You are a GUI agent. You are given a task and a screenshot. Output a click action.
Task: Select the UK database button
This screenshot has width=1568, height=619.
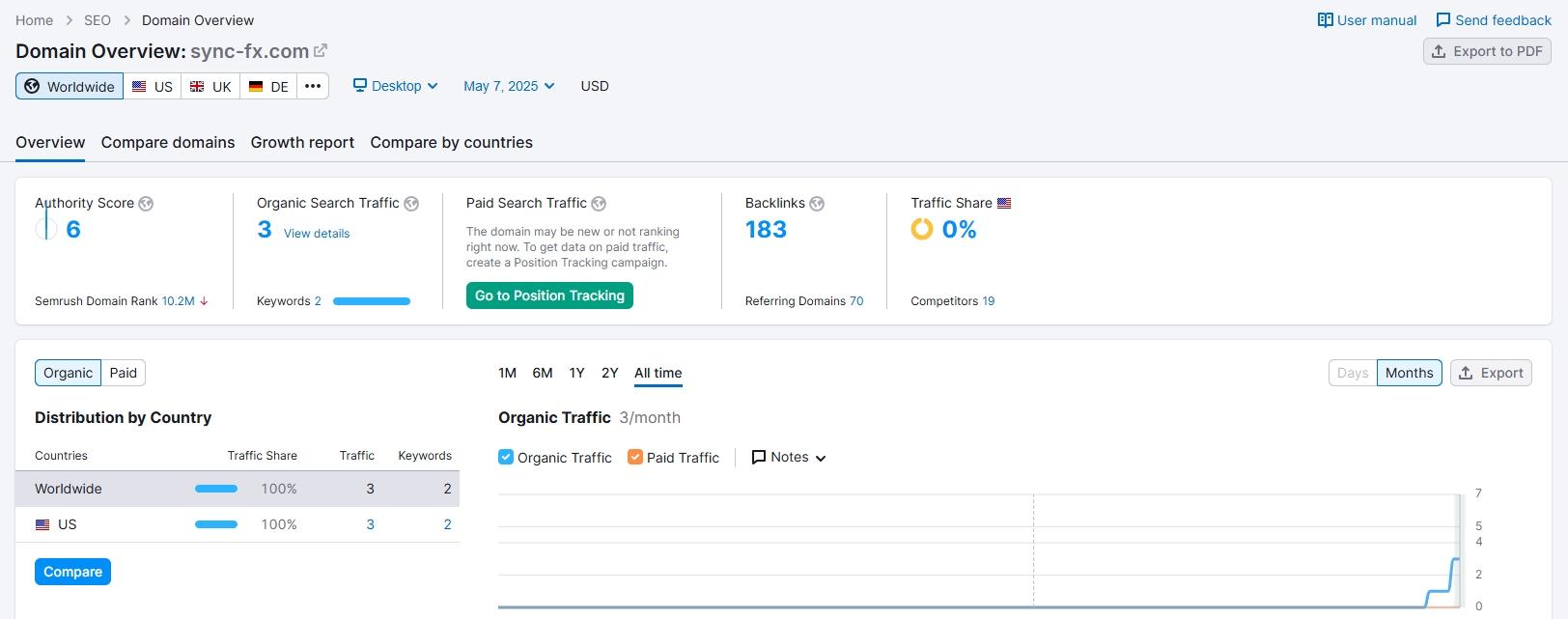pos(210,86)
